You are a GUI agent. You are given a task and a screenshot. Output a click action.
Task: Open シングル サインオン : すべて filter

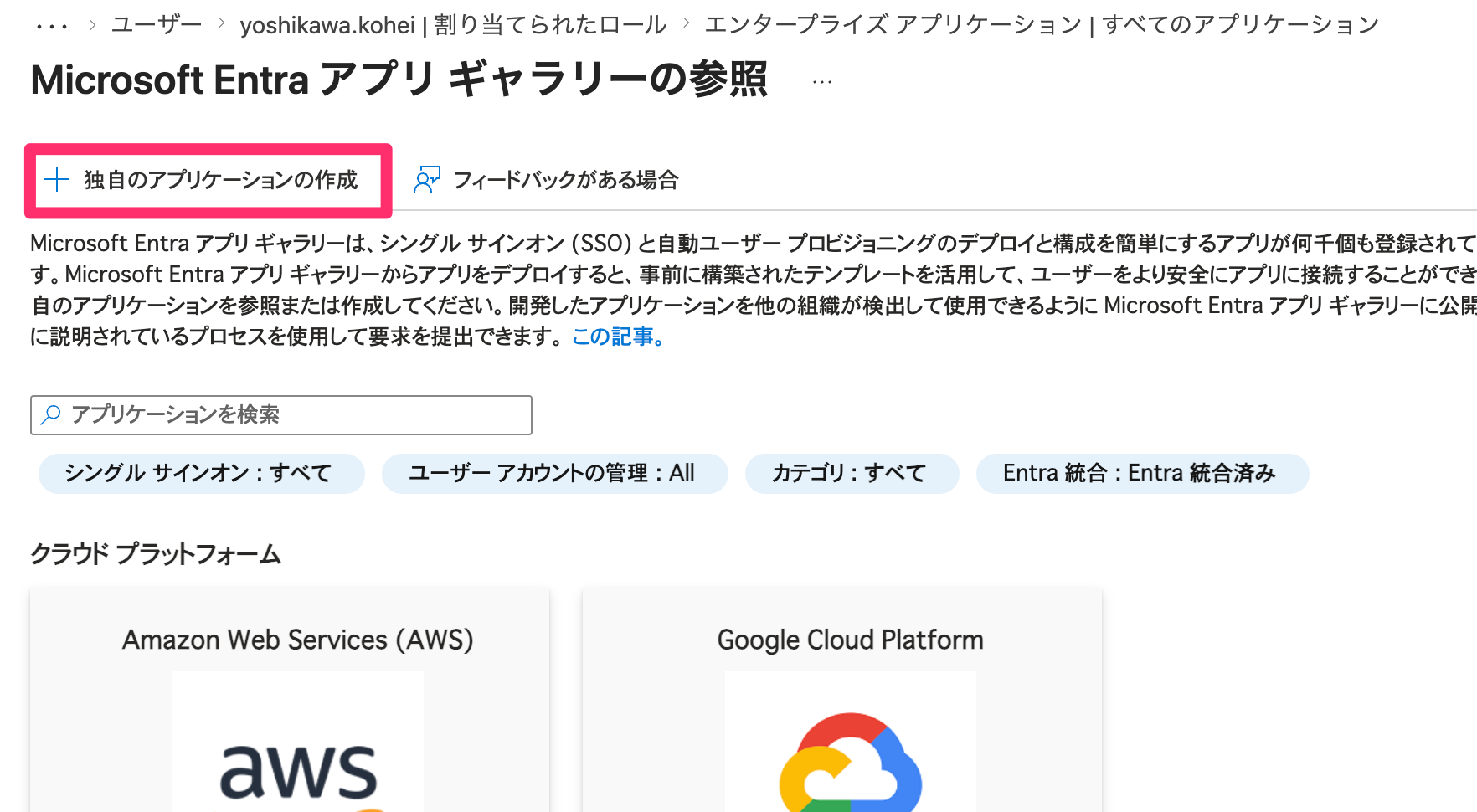pyautogui.click(x=202, y=474)
